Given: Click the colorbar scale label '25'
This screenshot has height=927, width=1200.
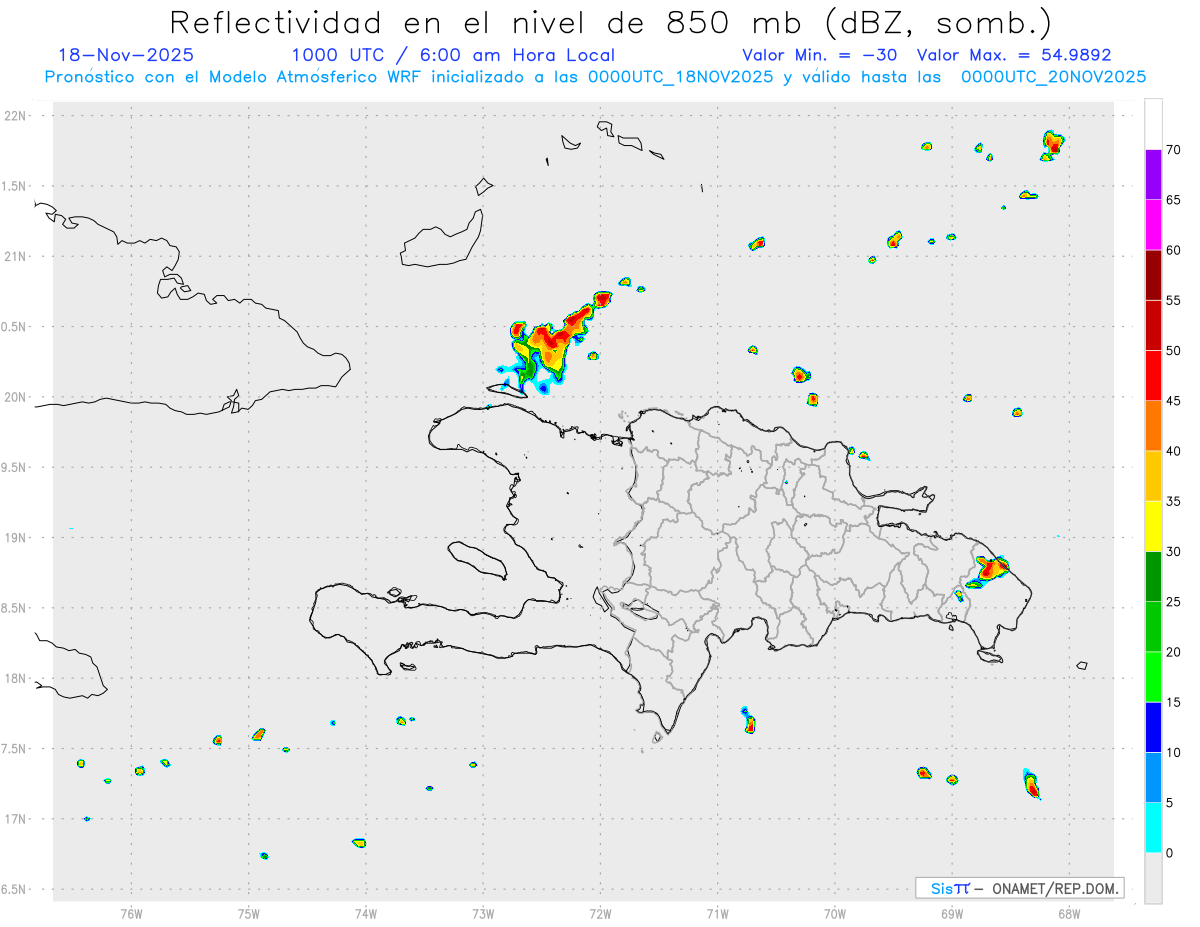Looking at the screenshot, I should click(x=1174, y=602).
